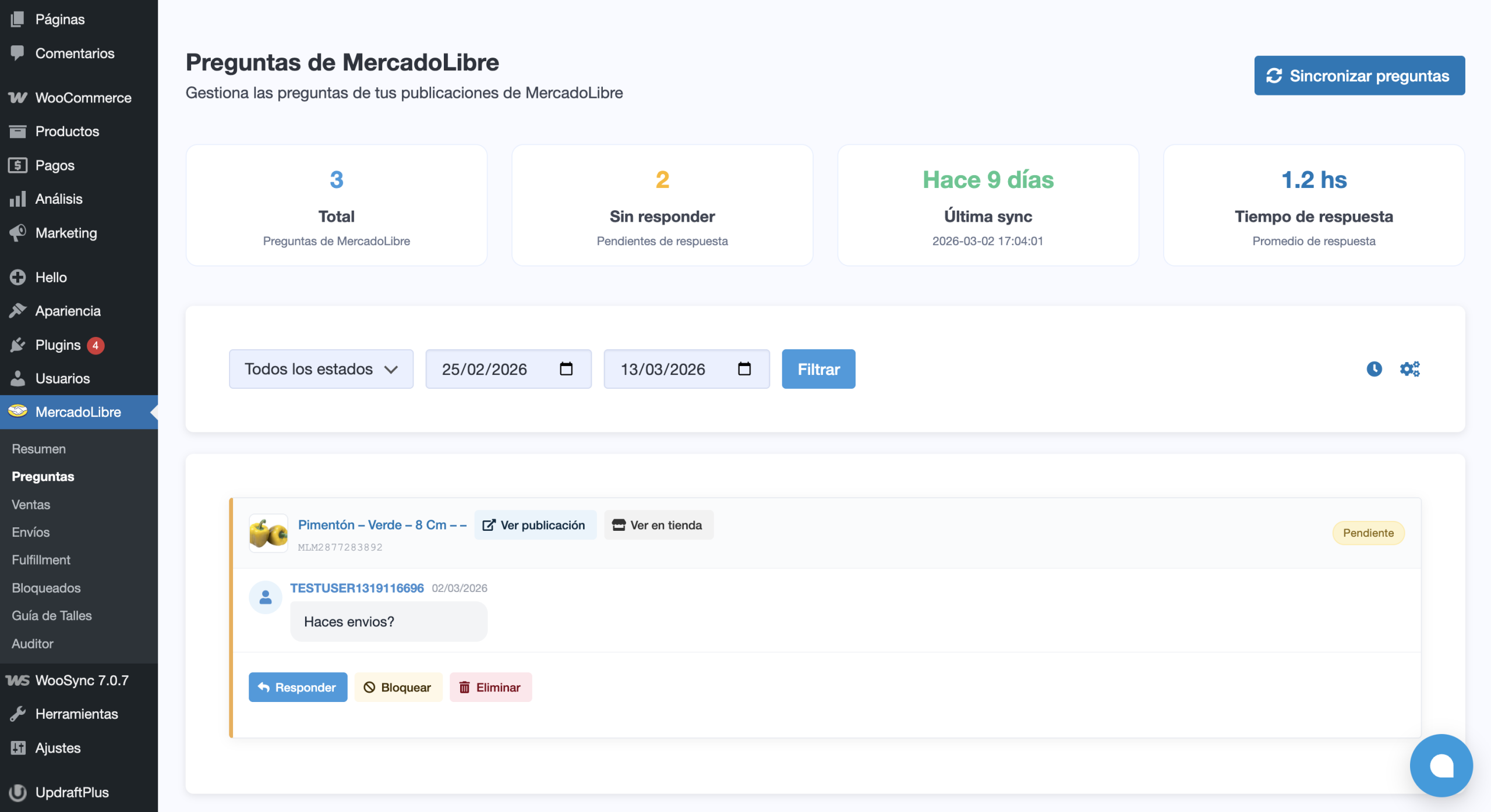1491x812 pixels.
Task: Open the Envíos submenu item
Action: point(30,532)
